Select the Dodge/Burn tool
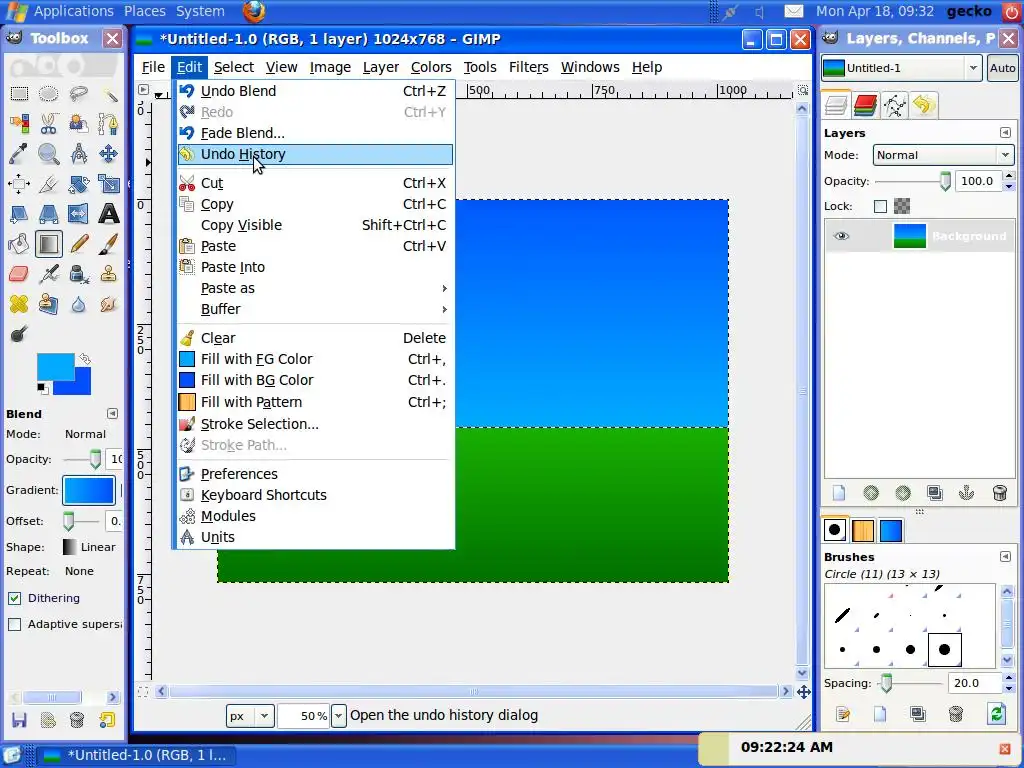Image resolution: width=1024 pixels, height=768 pixels. pos(19,334)
